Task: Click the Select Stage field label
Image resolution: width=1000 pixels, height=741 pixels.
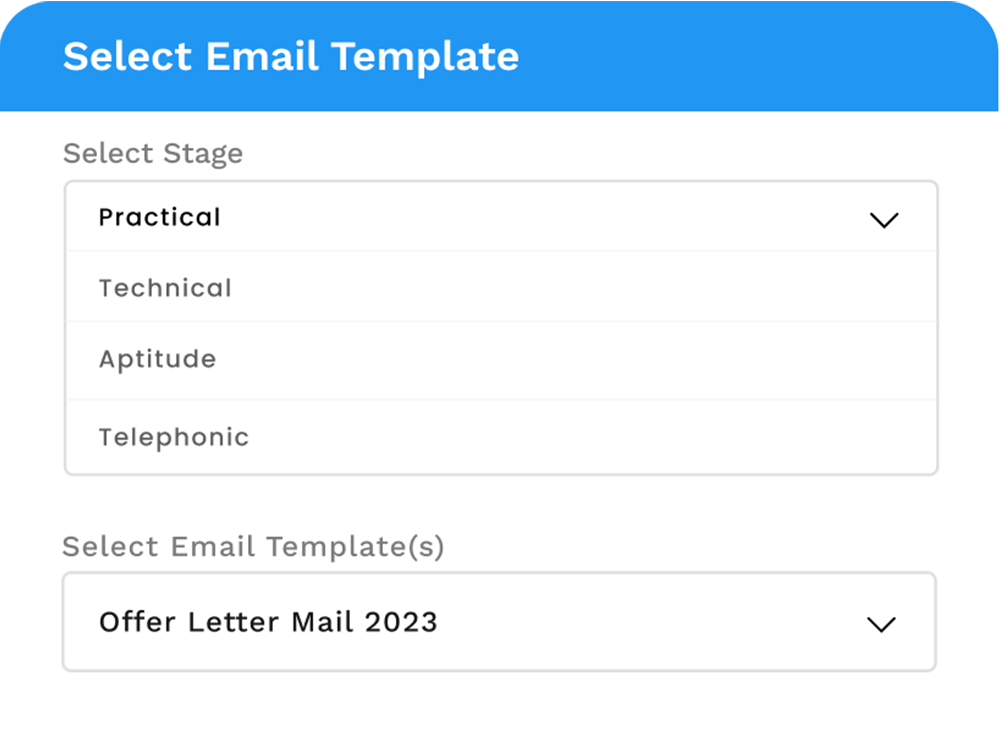Action: point(153,153)
